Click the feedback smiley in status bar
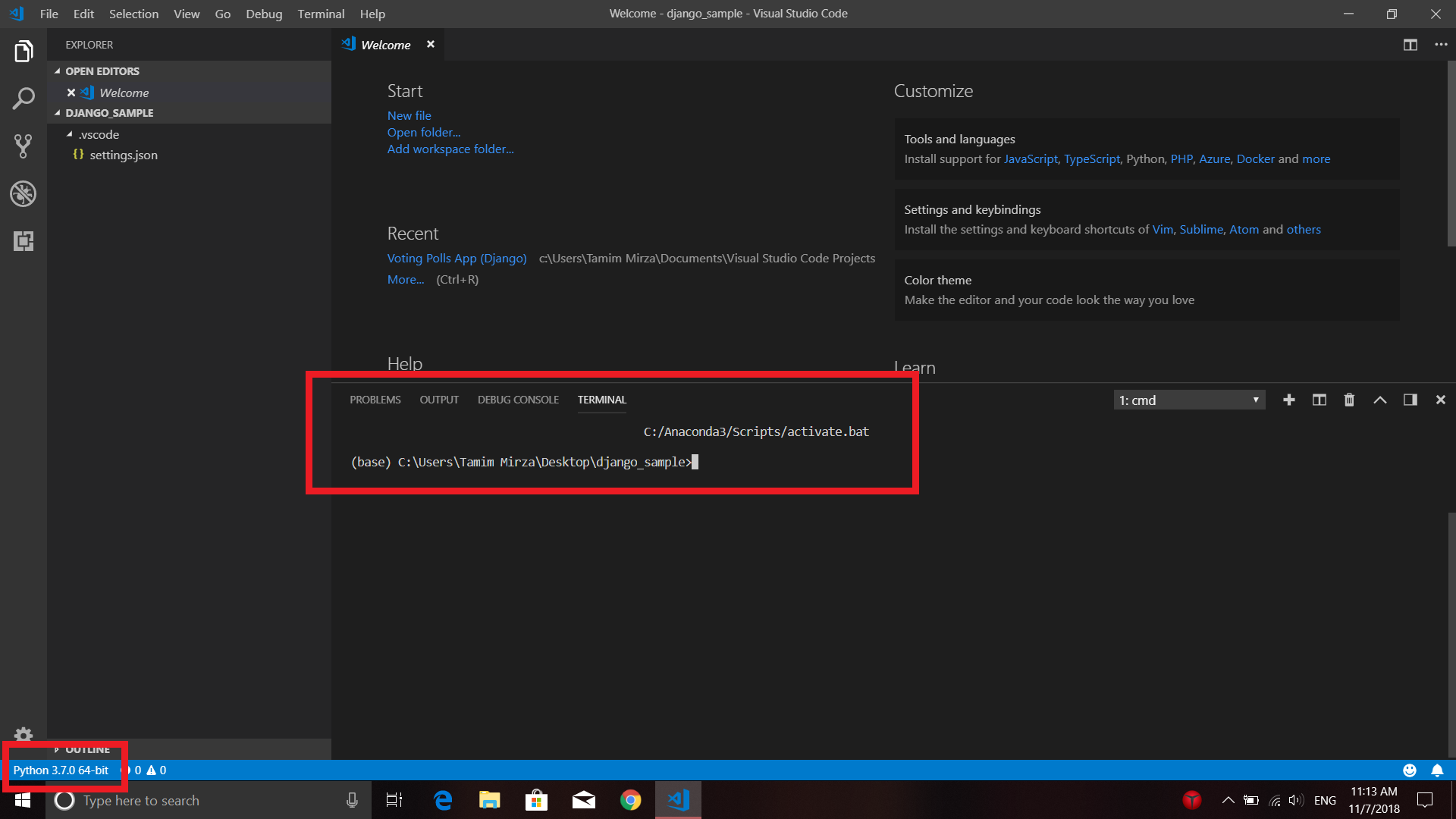This screenshot has height=819, width=1456. 1410,770
